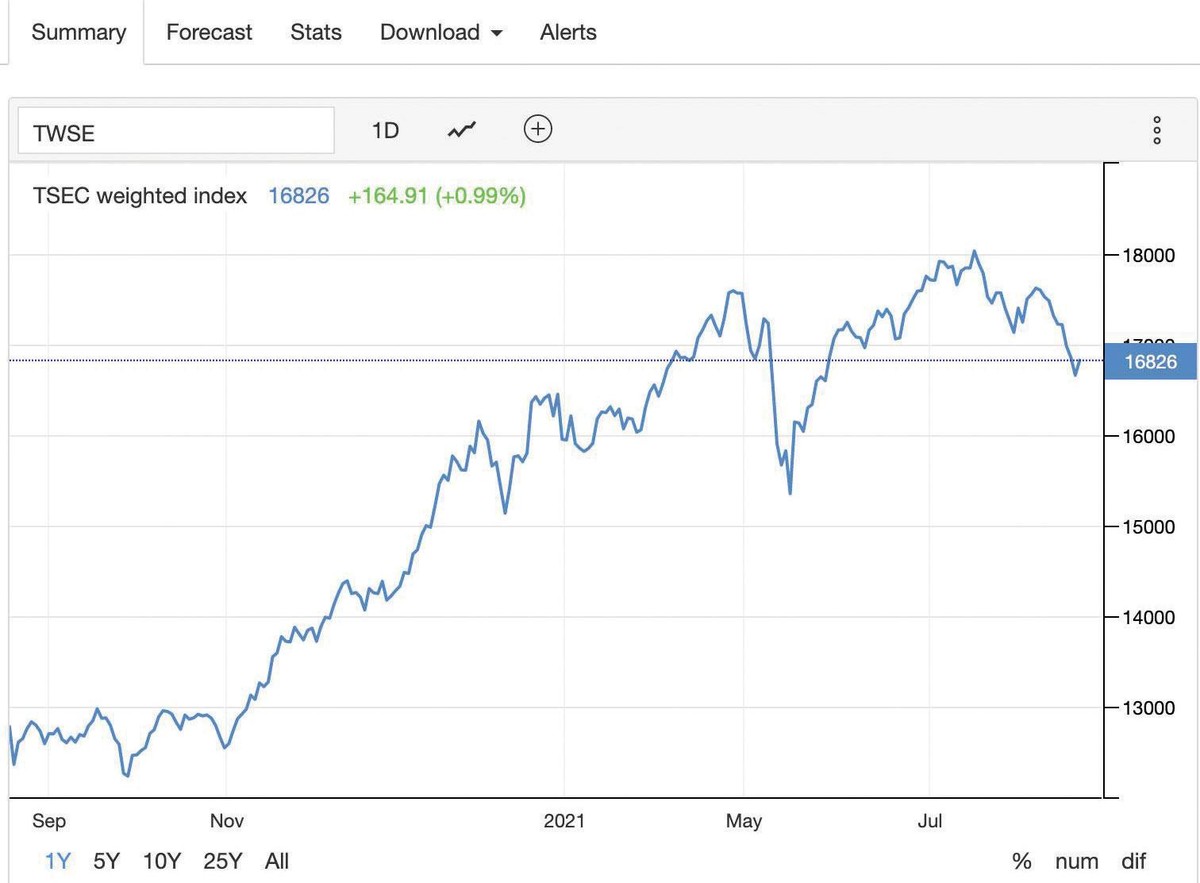
Task: Select the 1Y time range
Action: pos(57,860)
